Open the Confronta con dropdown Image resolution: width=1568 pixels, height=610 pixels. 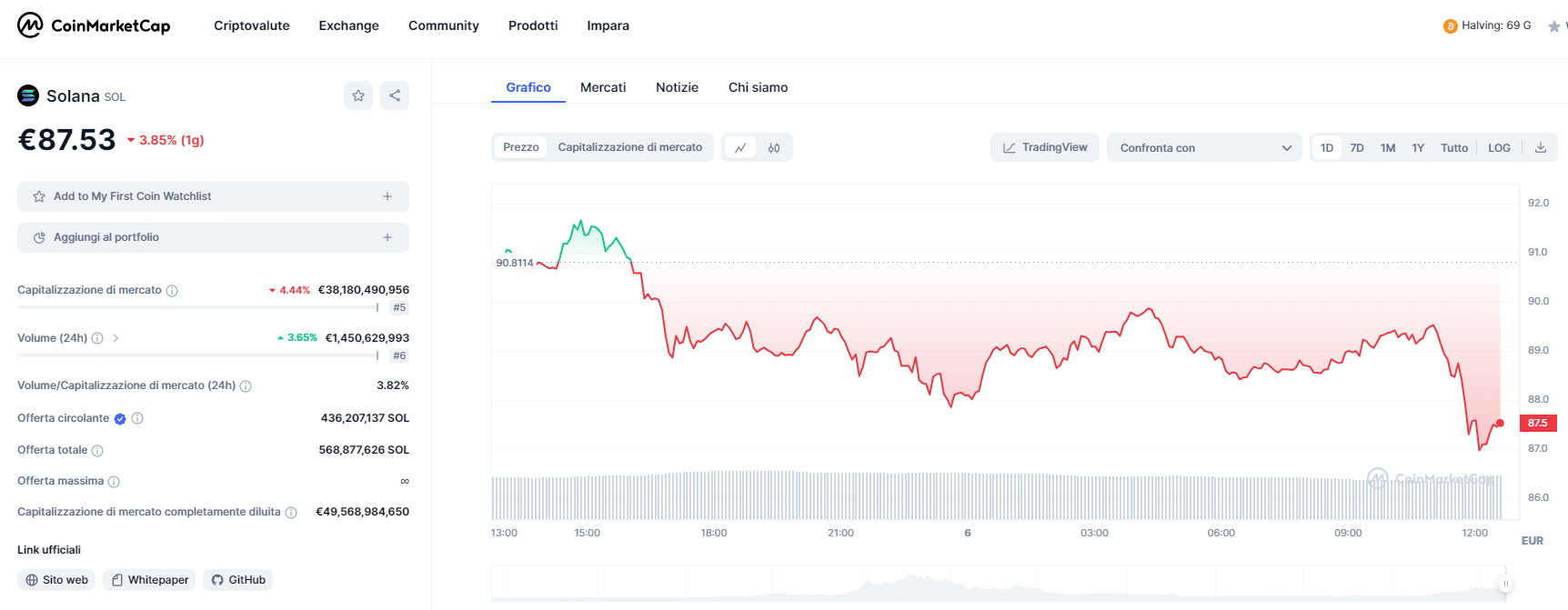[1204, 148]
